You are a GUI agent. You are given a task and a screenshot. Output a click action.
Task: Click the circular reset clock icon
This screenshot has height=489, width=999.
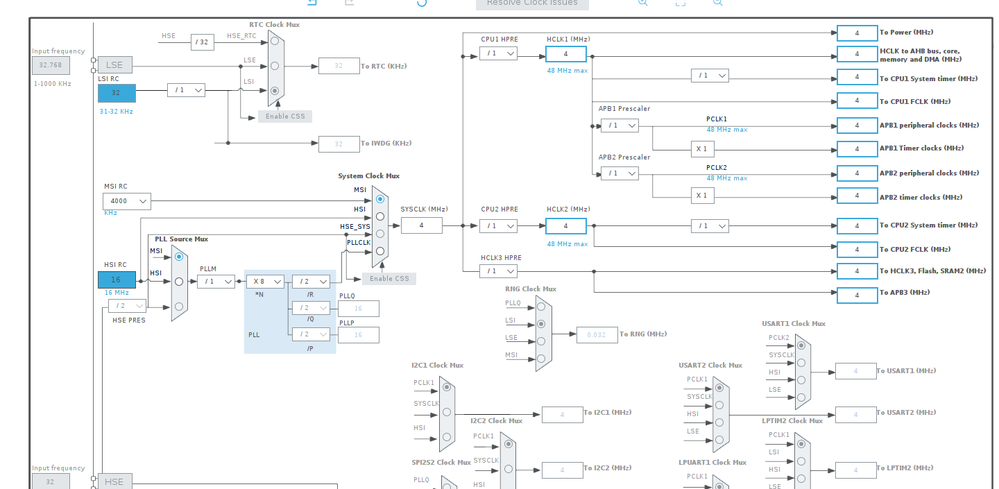click(x=422, y=3)
